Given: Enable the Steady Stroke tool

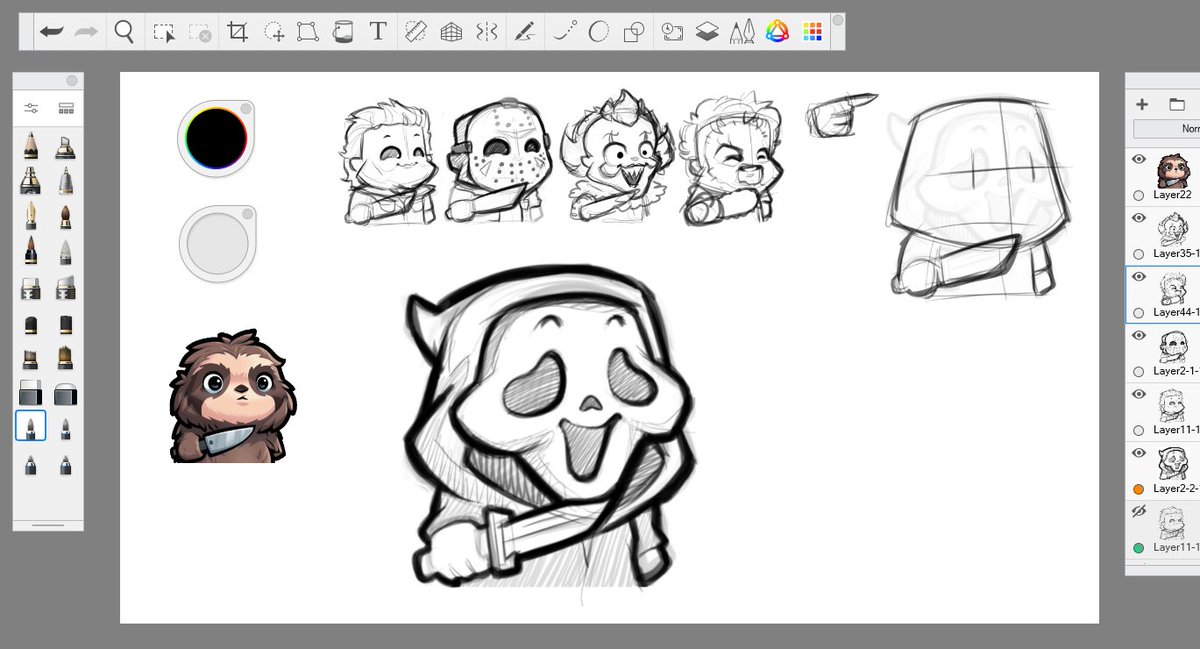Looking at the screenshot, I should (x=565, y=32).
